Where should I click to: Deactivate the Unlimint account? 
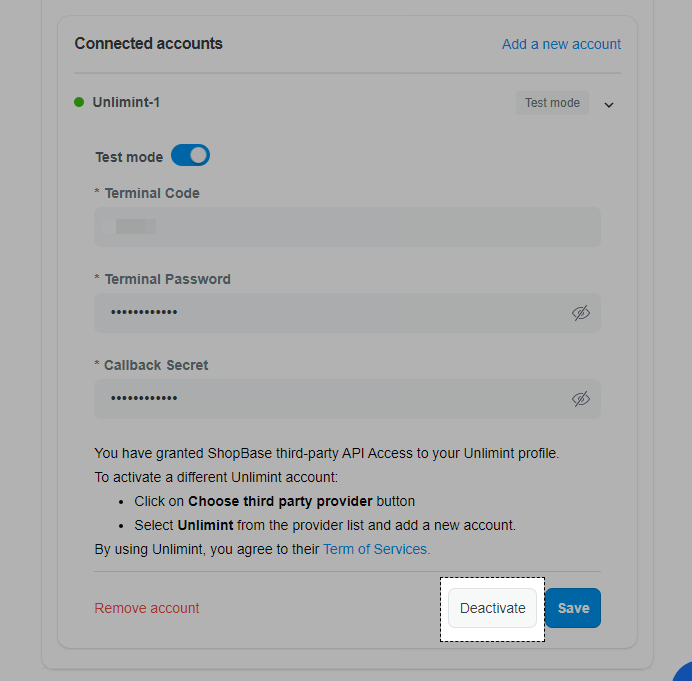(x=493, y=608)
